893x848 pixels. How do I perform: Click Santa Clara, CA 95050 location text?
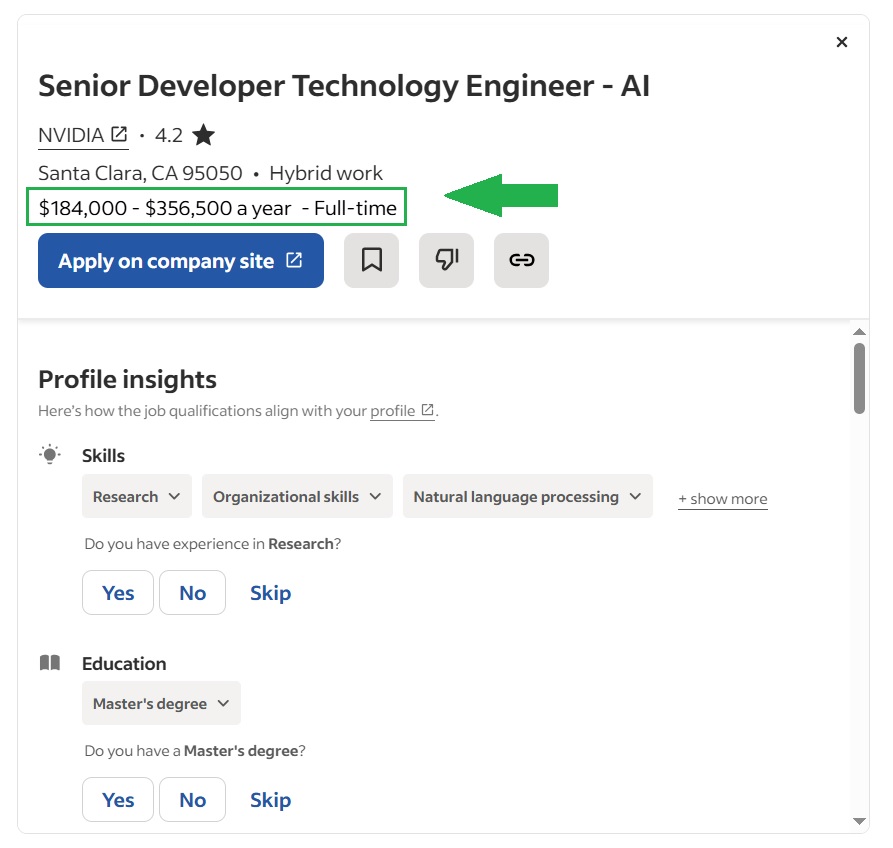(x=140, y=173)
